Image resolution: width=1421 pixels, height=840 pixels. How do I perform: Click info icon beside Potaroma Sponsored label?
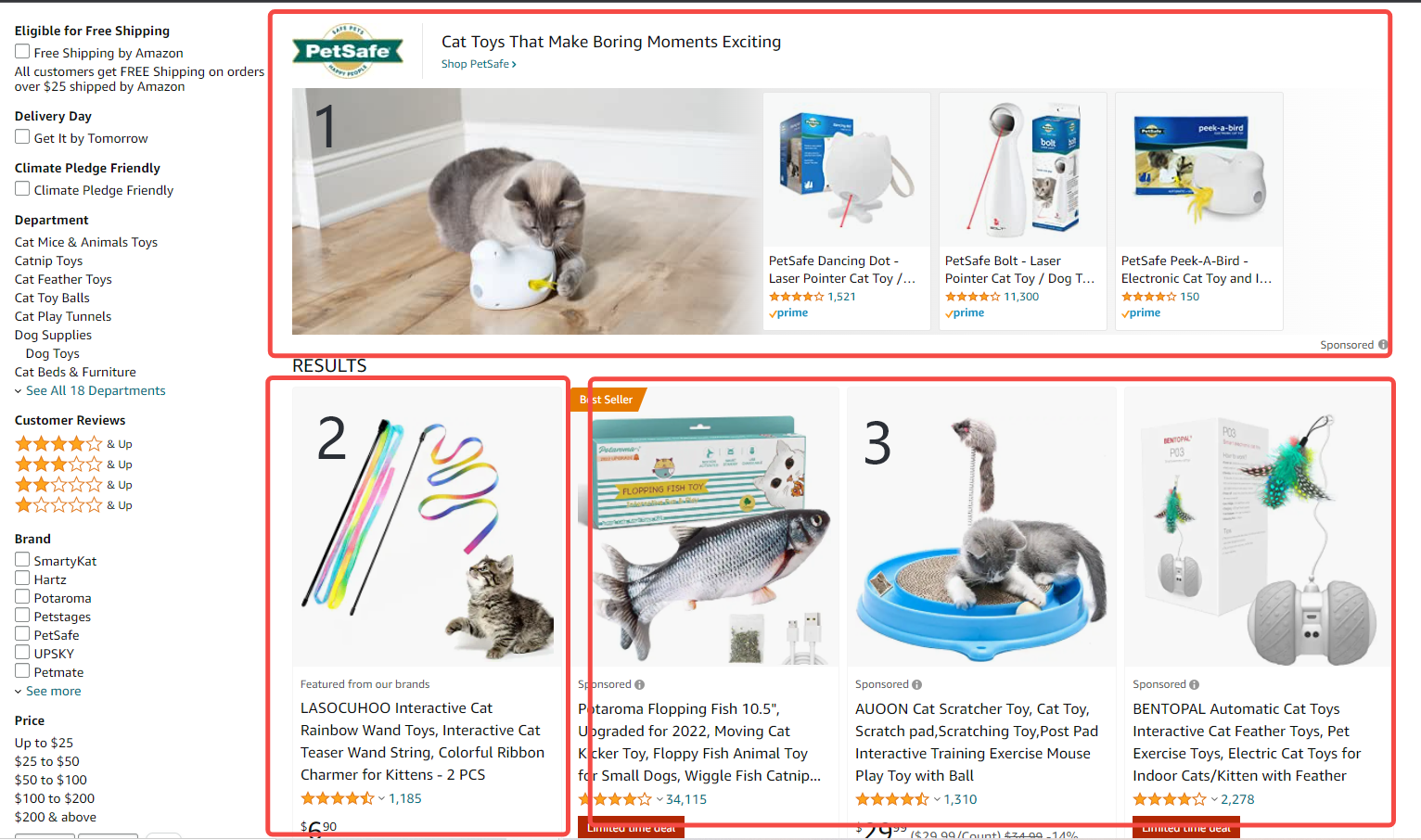pos(640,685)
